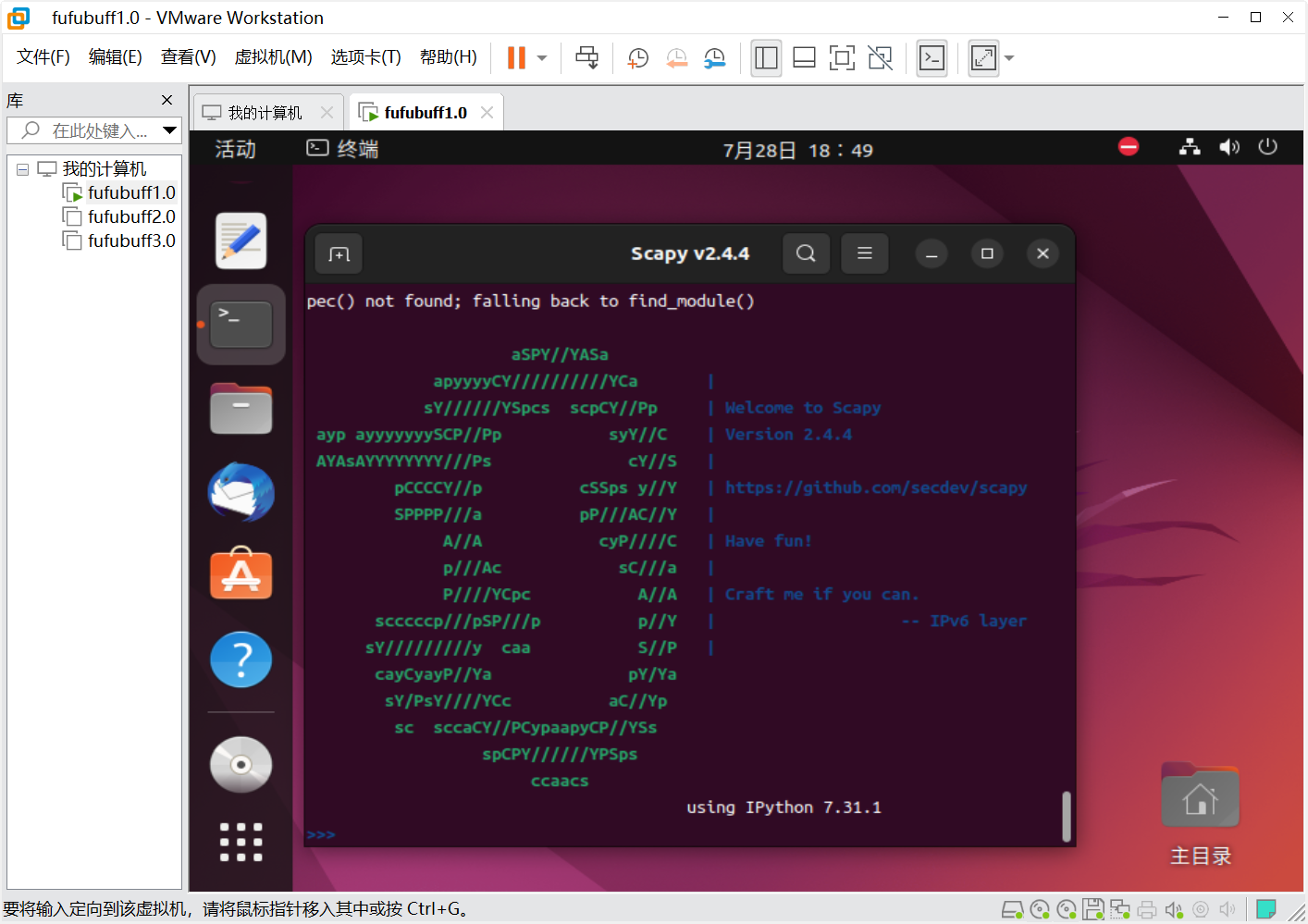This screenshot has width=1308, height=924.
Task: Collapse the 我的计算机 tree node
Action: (x=22, y=169)
